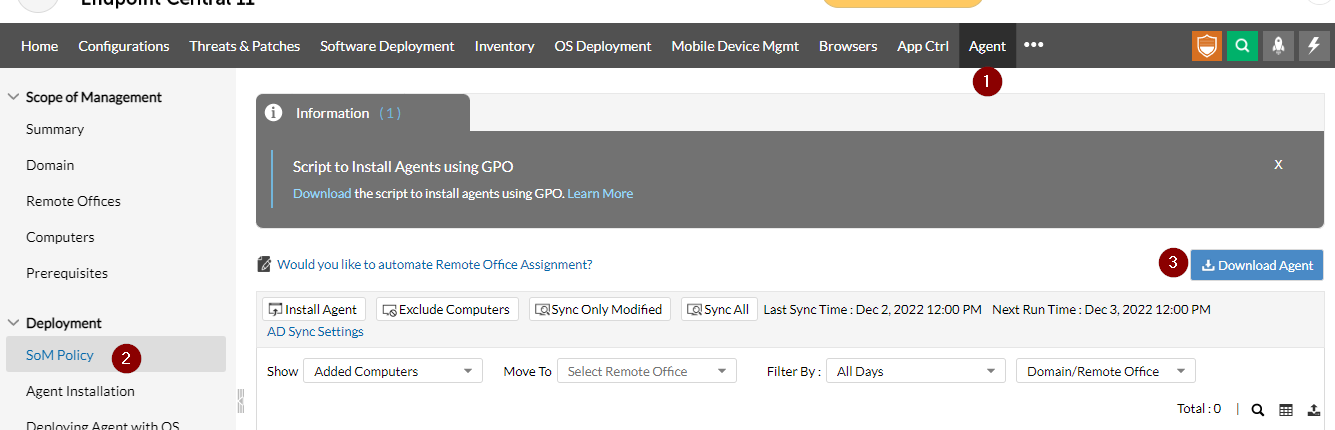Select SoM Policy in the sidebar
The height and width of the screenshot is (430, 1335).
(116, 355)
